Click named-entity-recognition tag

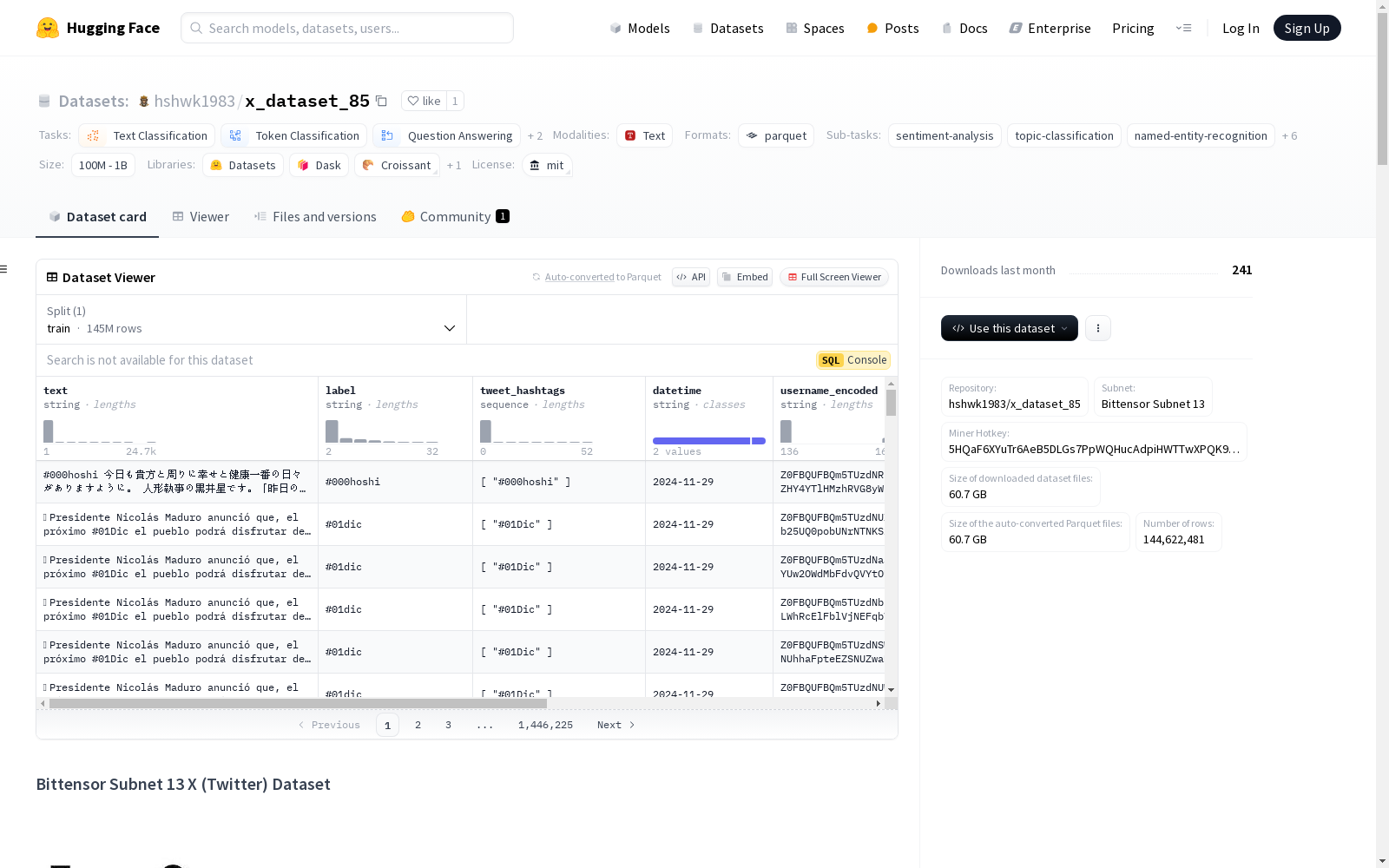(1201, 135)
